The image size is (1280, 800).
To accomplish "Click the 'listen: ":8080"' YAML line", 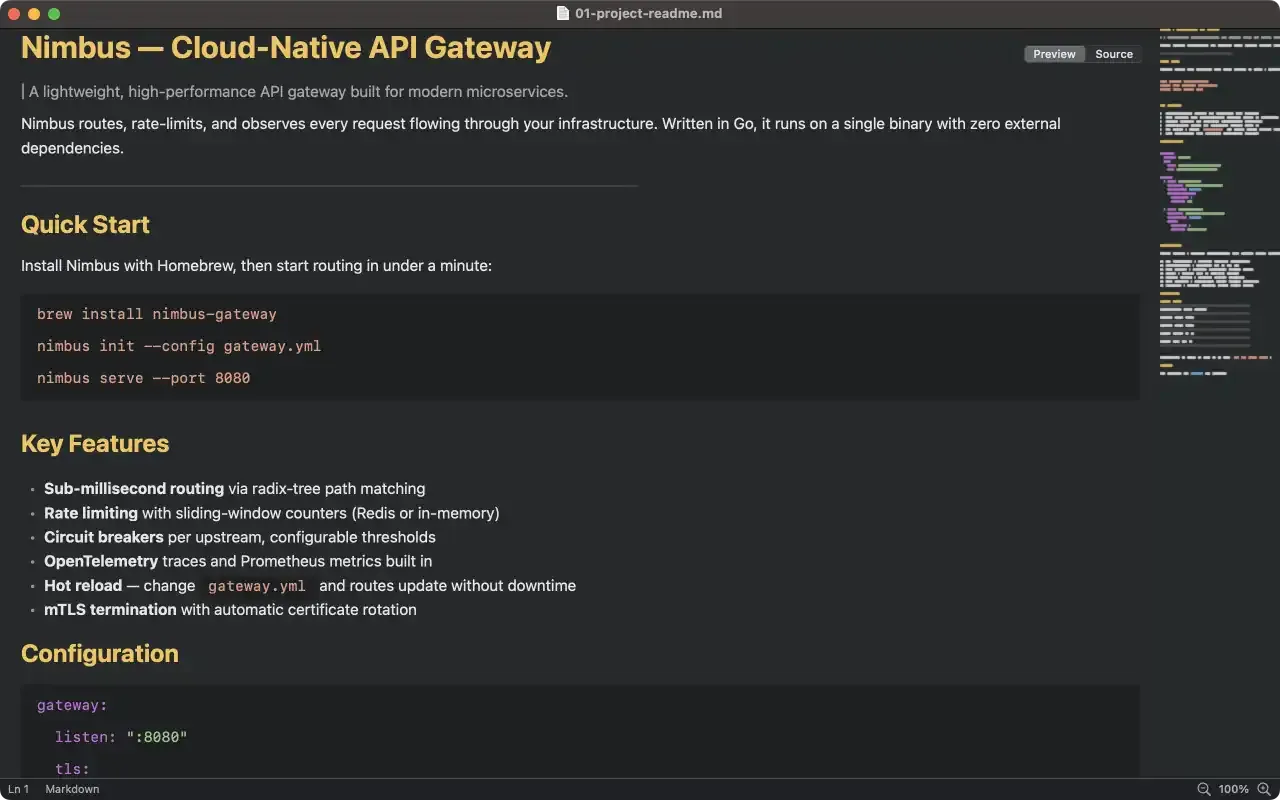I will (121, 737).
